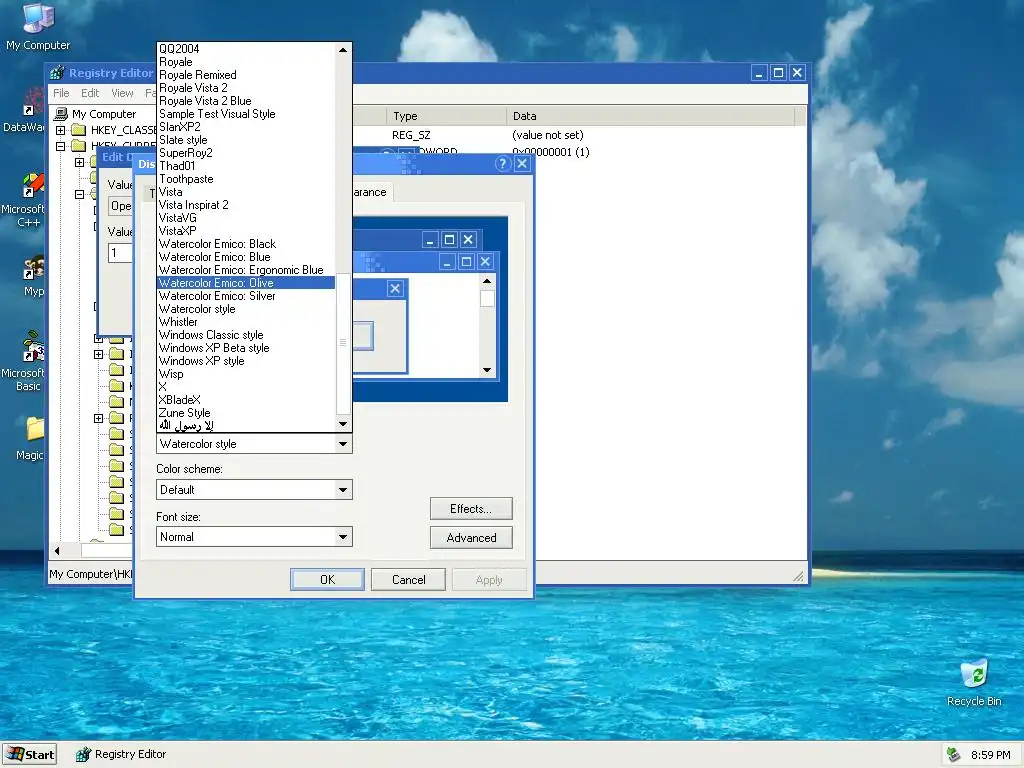
Task: Click the clock showing 8:59 PM
Action: (990, 754)
